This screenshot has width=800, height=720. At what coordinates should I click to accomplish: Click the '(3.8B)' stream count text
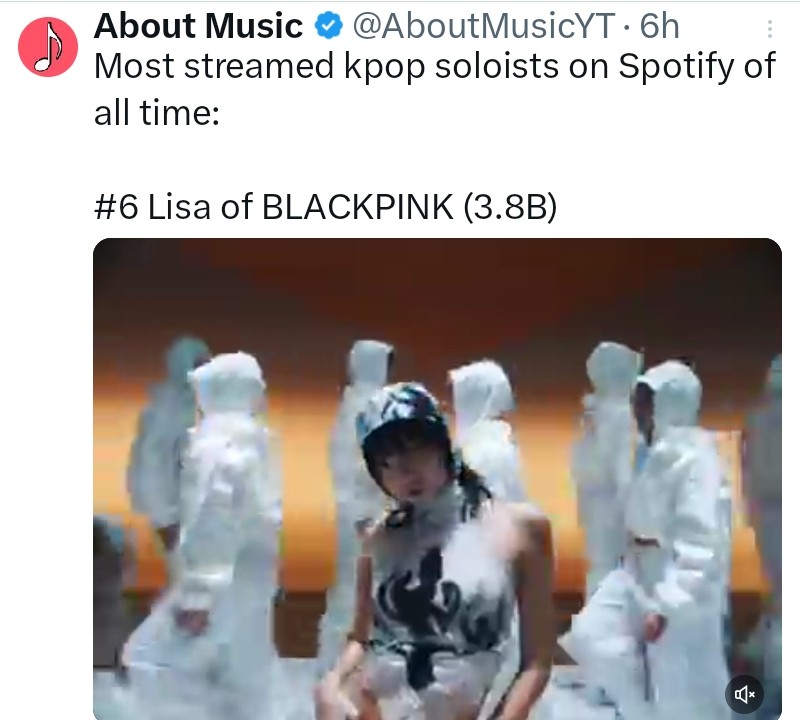pyautogui.click(x=510, y=207)
